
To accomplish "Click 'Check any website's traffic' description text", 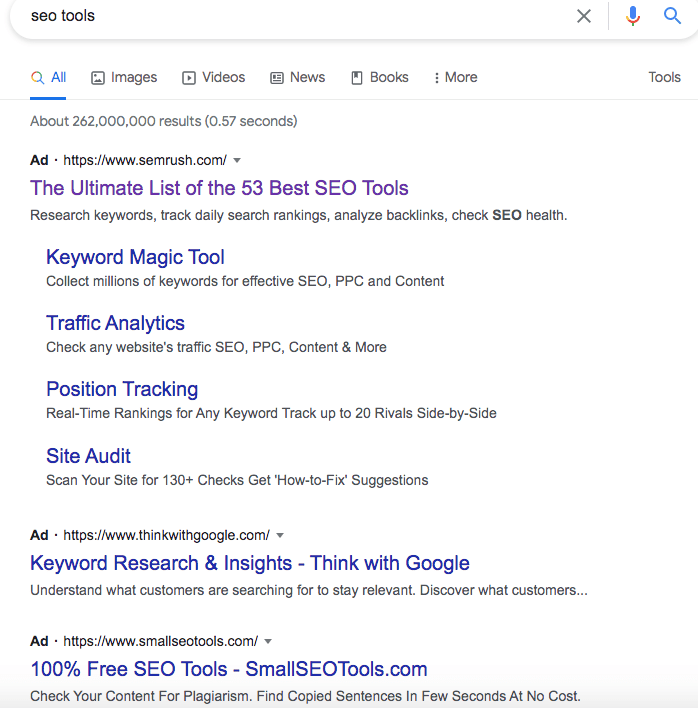I will tap(216, 347).
